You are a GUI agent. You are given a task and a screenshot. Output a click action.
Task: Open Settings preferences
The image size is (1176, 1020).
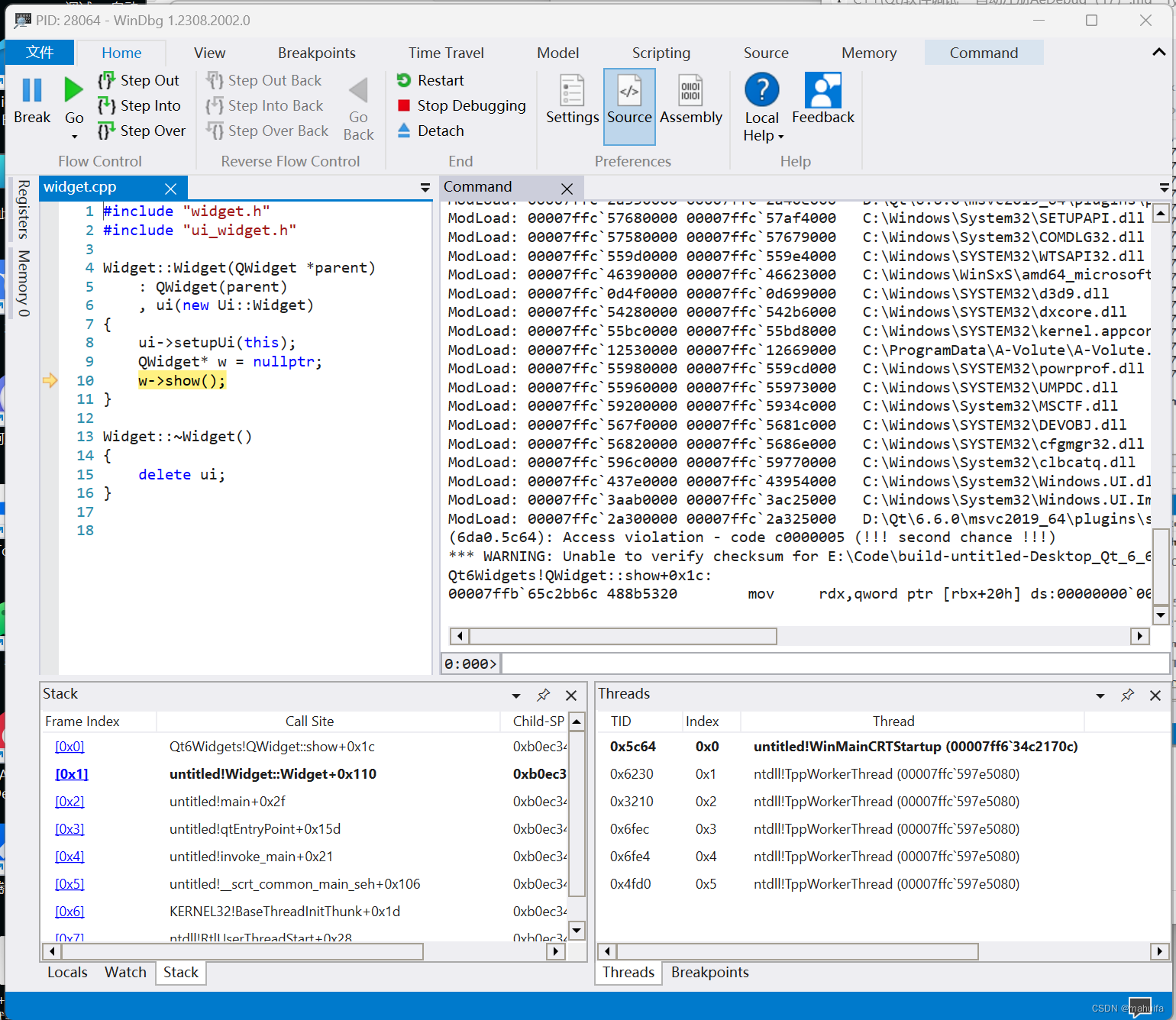(572, 99)
